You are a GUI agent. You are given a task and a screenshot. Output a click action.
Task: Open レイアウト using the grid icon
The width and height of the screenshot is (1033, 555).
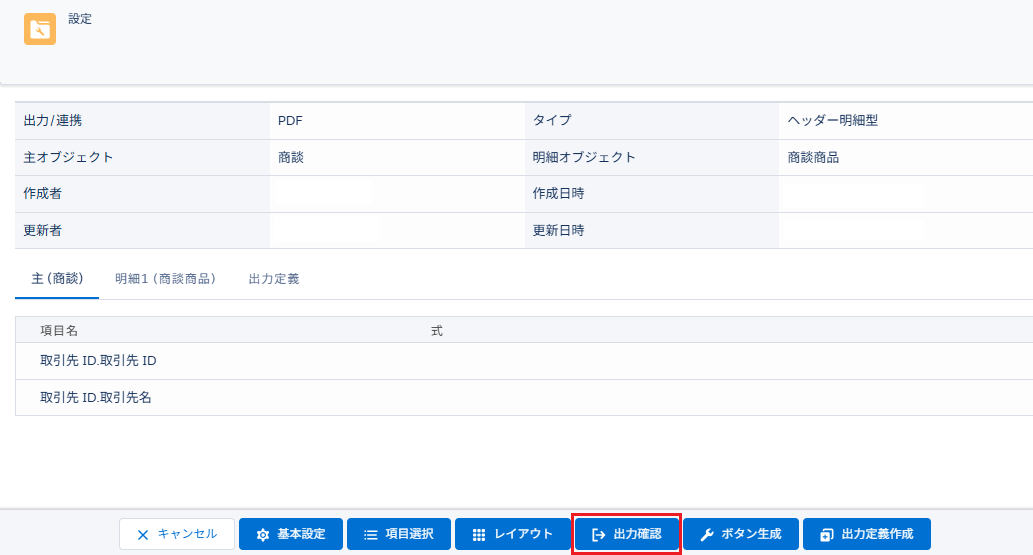tap(479, 534)
